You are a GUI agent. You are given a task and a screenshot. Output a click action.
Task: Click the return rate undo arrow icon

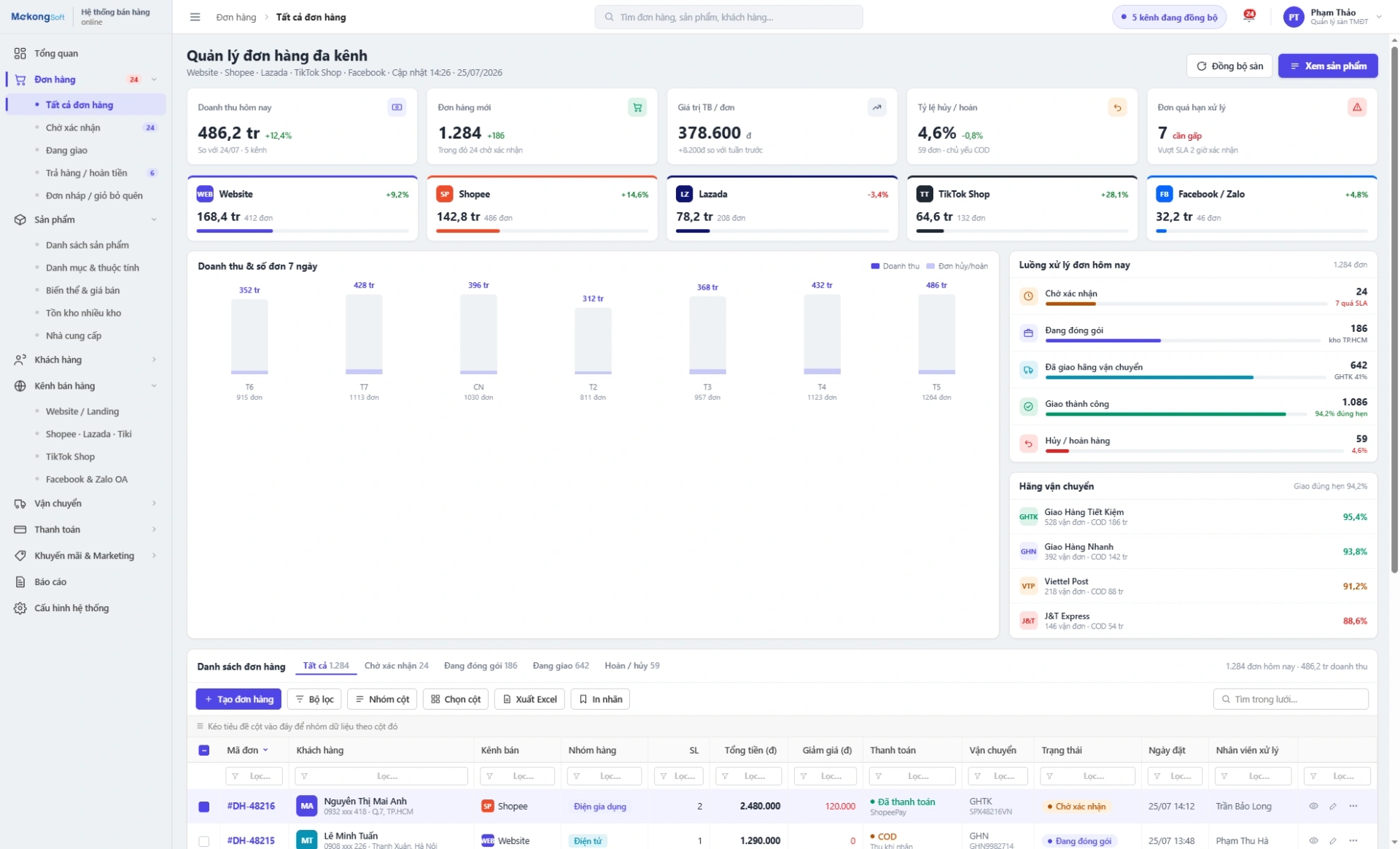[x=1117, y=107]
